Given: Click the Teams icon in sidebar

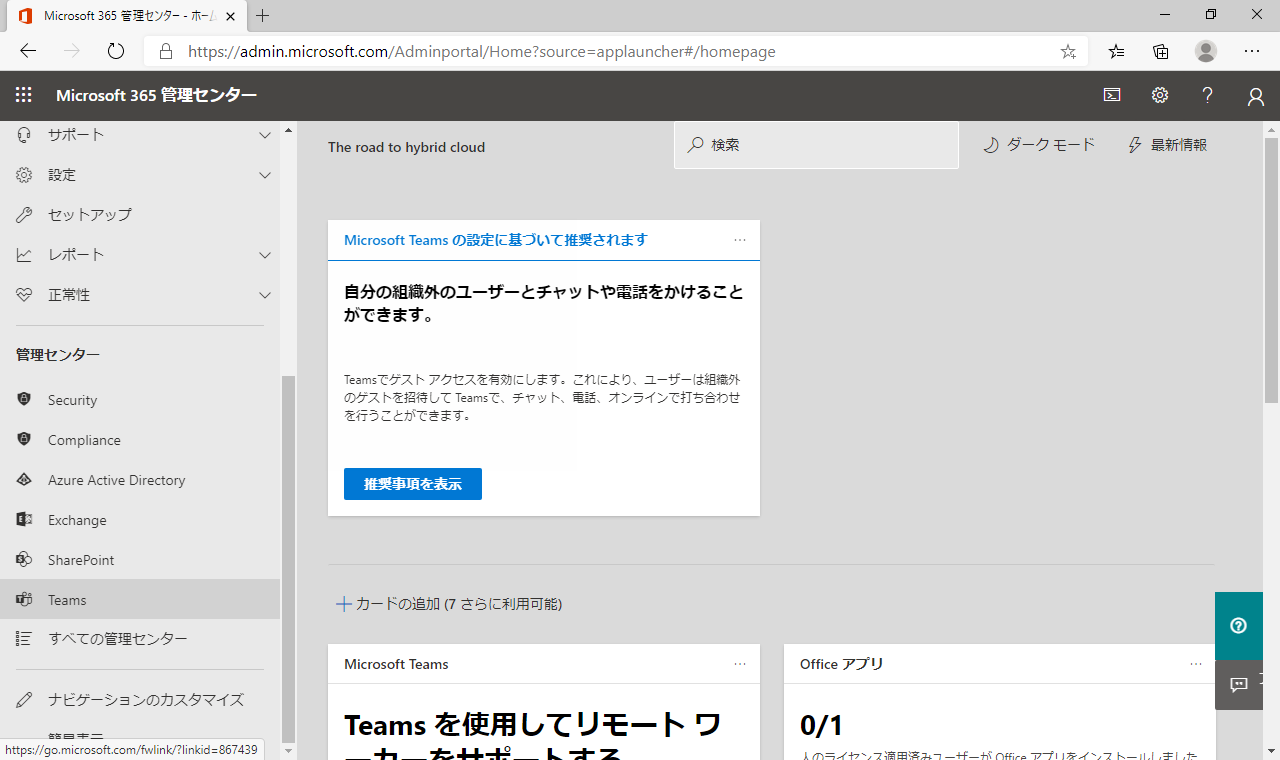Looking at the screenshot, I should click(25, 600).
